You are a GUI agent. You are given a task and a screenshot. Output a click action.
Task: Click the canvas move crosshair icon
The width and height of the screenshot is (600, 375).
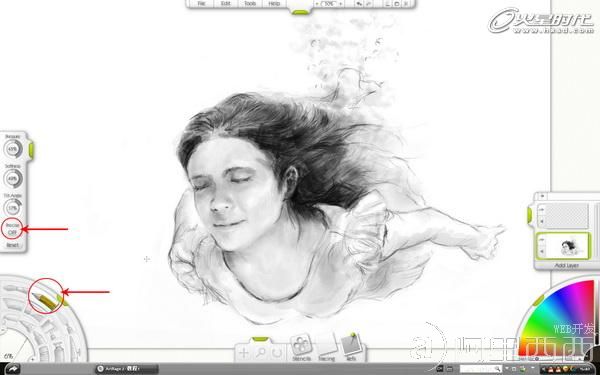[x=244, y=352]
